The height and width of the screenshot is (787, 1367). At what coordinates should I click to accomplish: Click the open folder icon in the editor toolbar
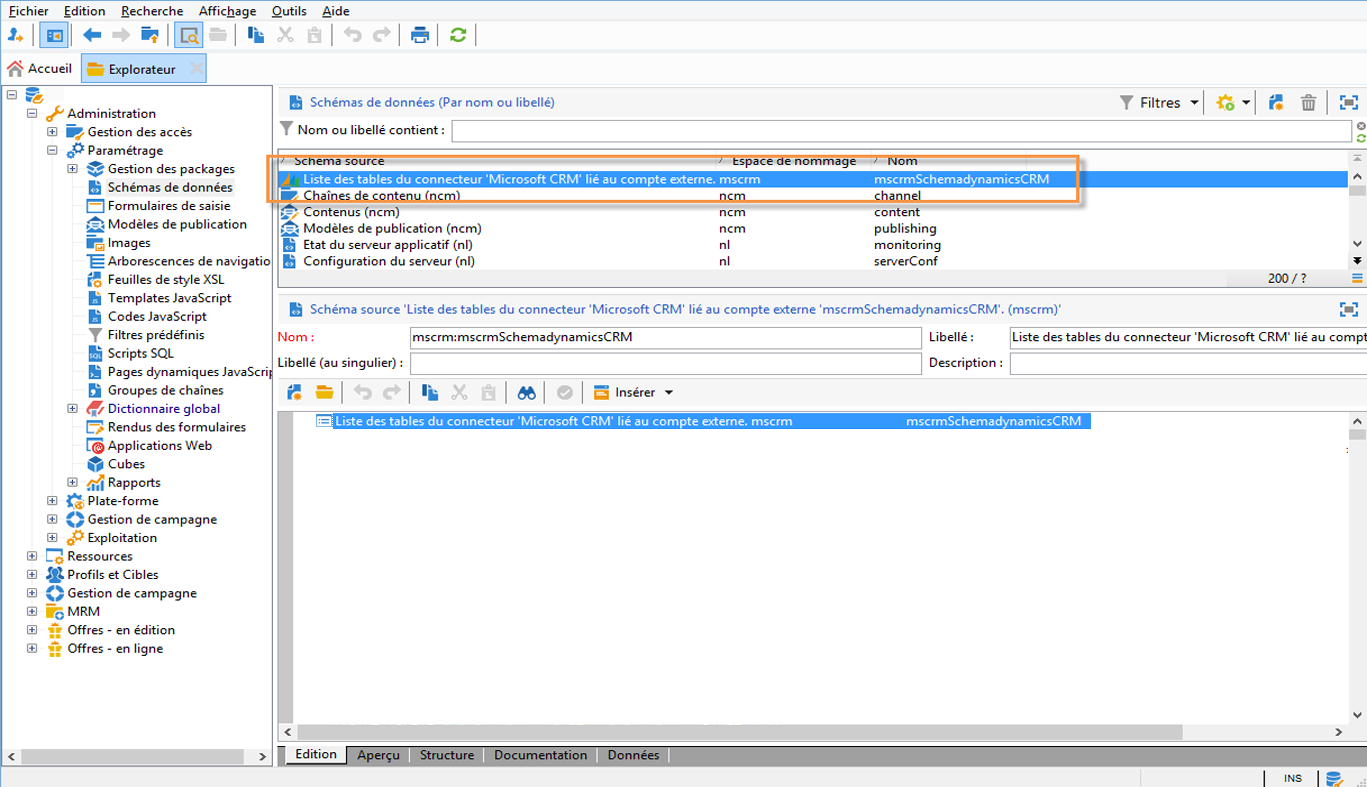coord(324,392)
